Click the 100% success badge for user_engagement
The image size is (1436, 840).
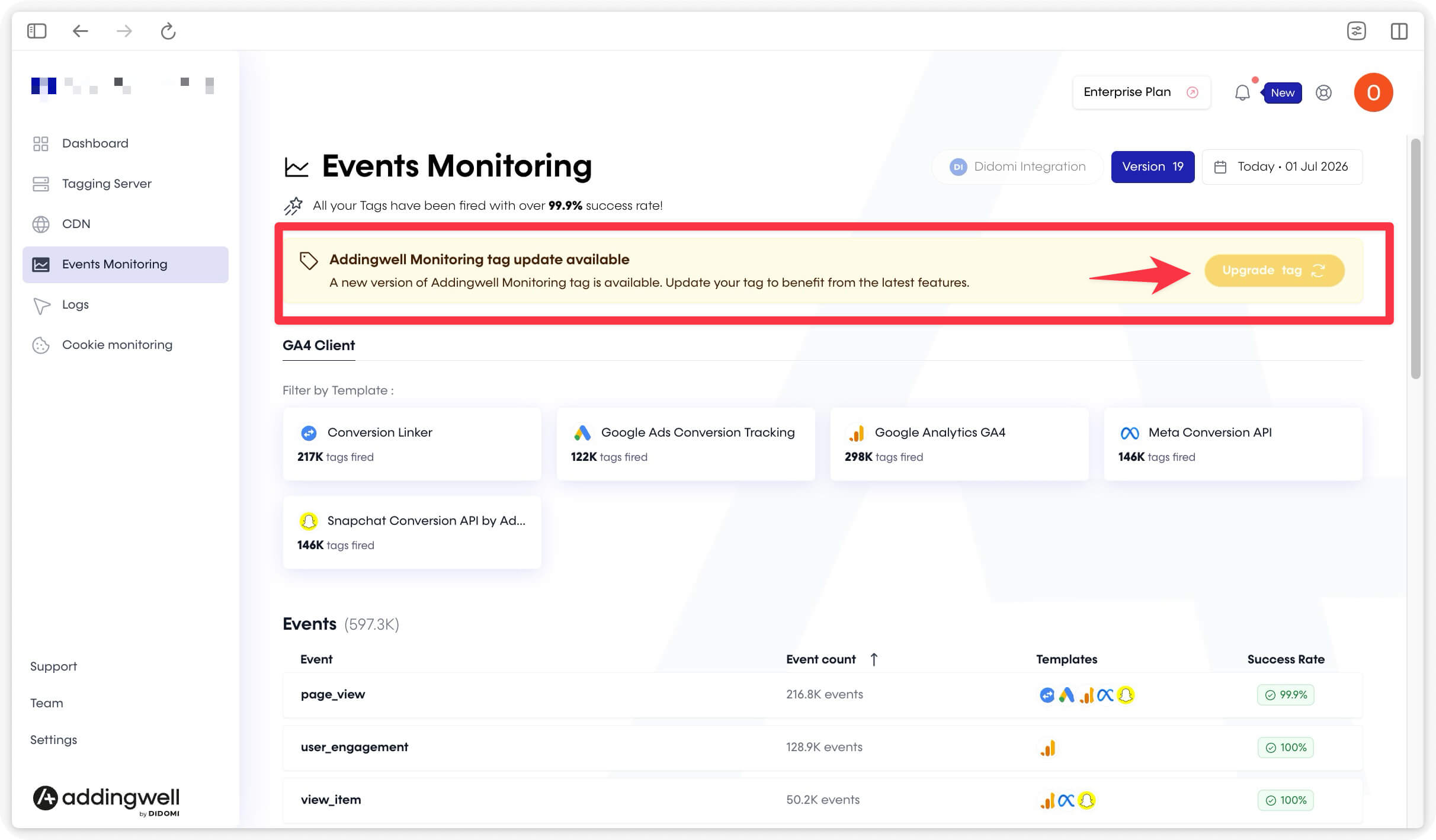coord(1286,748)
